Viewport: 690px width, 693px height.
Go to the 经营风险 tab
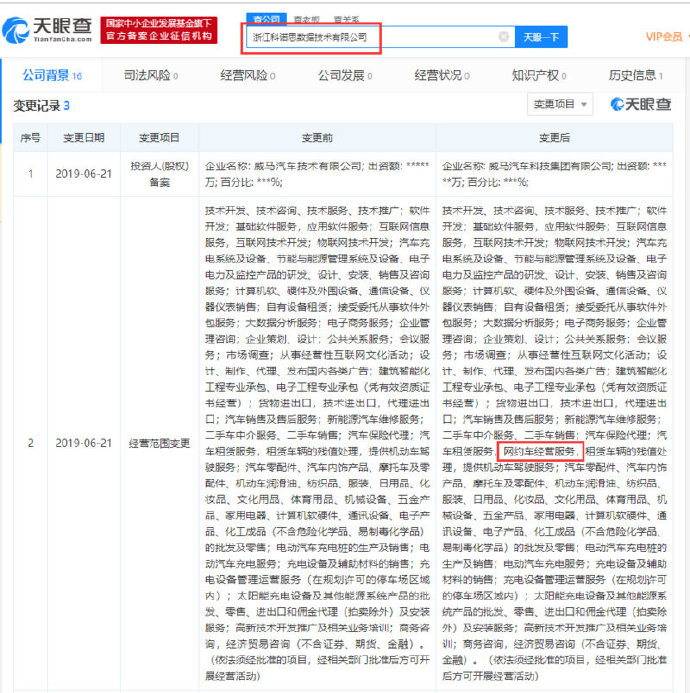[246, 75]
